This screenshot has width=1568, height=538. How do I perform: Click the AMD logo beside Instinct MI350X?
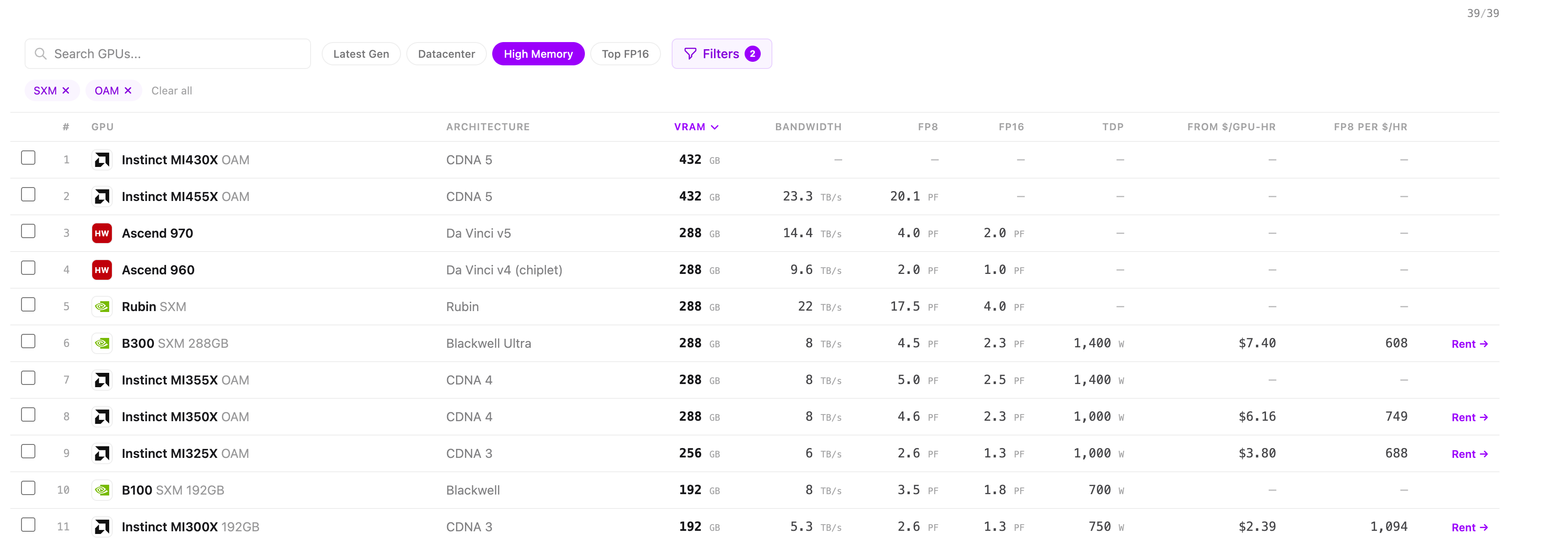102,417
